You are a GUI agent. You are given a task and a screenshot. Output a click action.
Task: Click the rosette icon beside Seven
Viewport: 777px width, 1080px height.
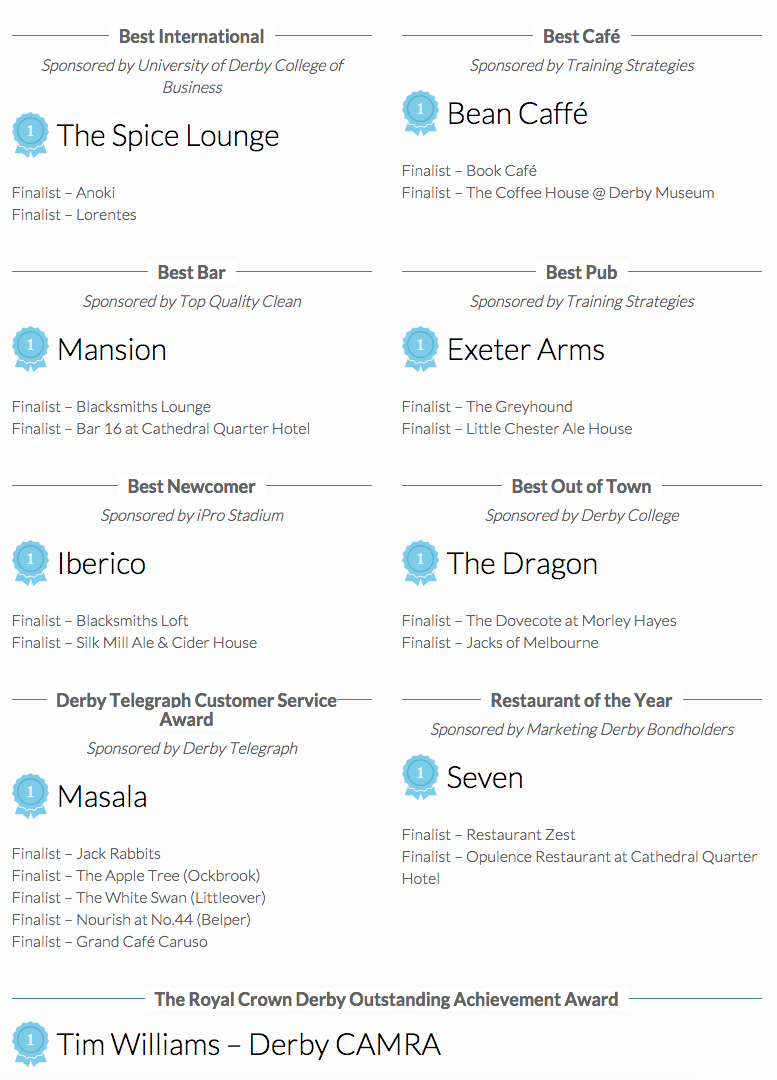[x=420, y=775]
